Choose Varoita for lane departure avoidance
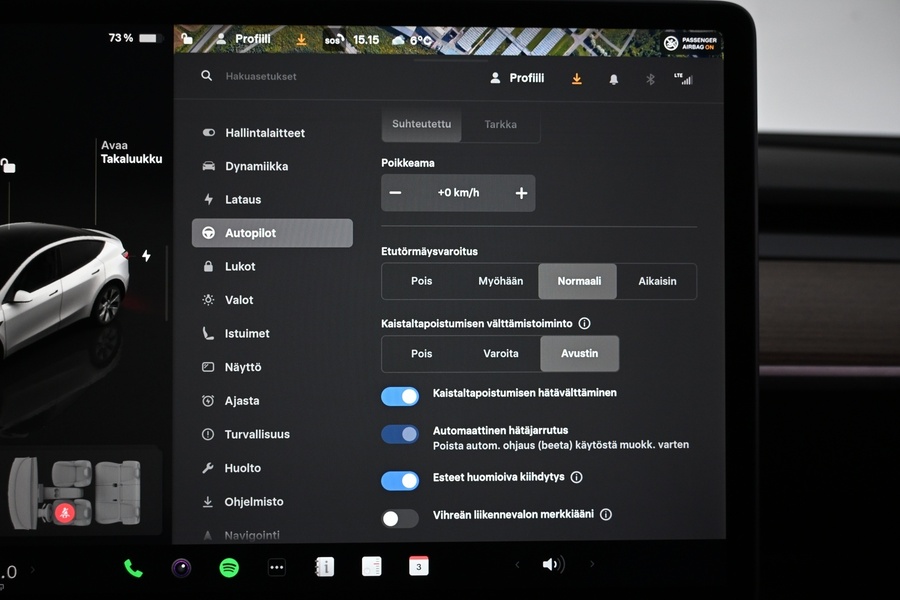 (x=501, y=354)
